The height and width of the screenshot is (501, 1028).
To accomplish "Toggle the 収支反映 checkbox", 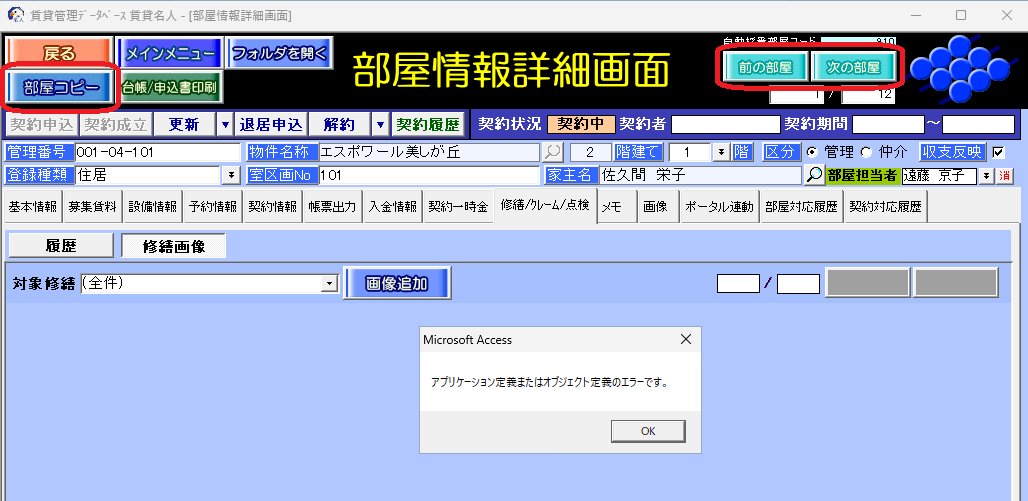I will 997,152.
